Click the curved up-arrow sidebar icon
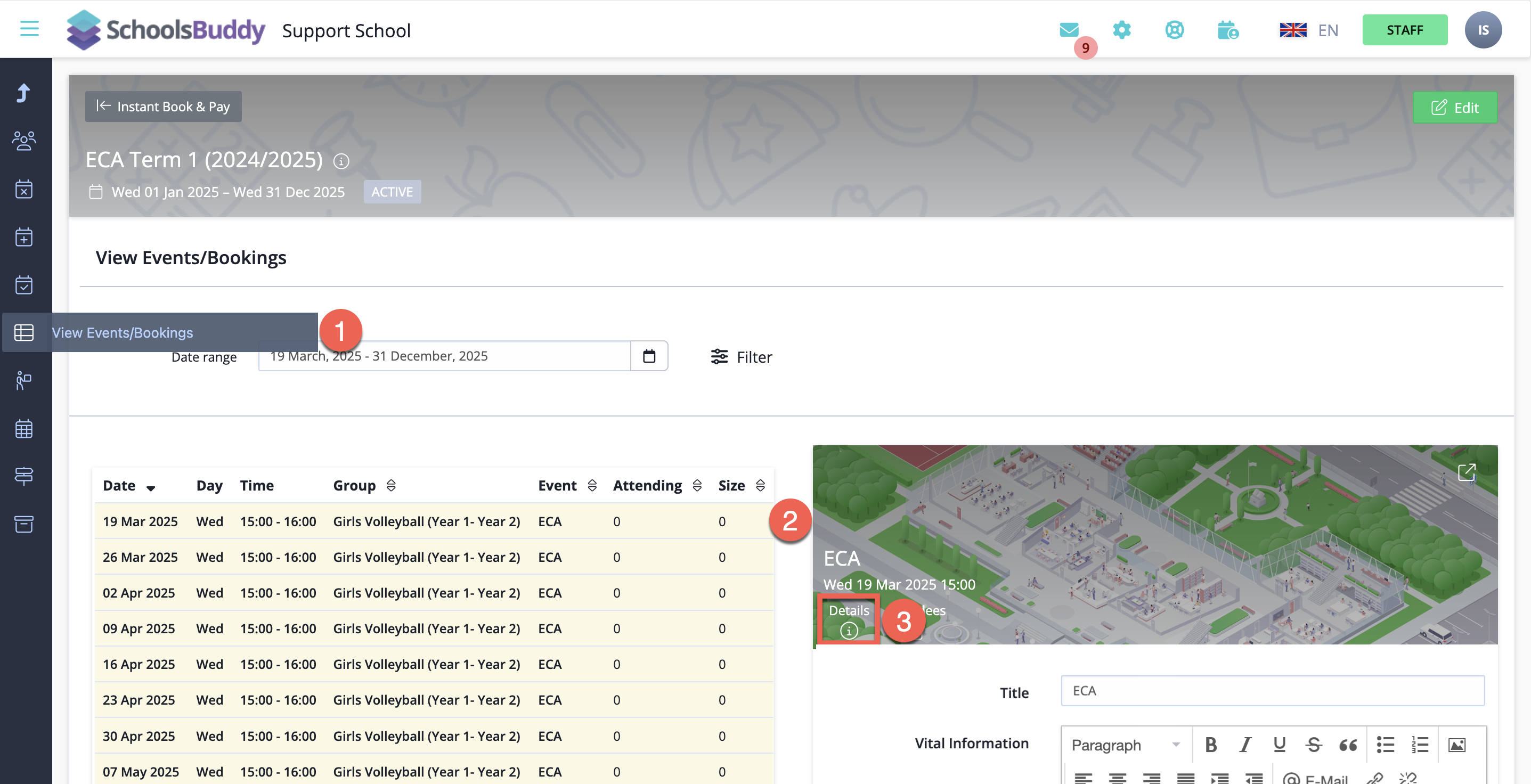The width and height of the screenshot is (1531, 784). click(23, 93)
